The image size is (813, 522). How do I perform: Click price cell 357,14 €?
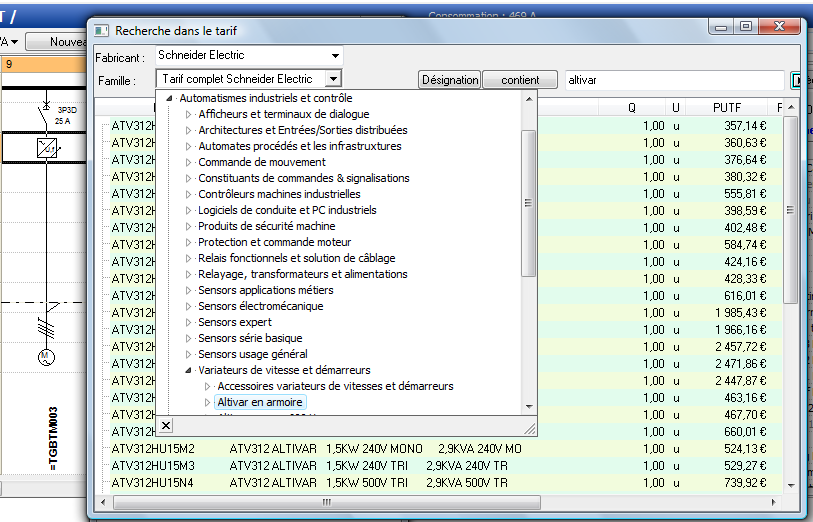(x=745, y=126)
